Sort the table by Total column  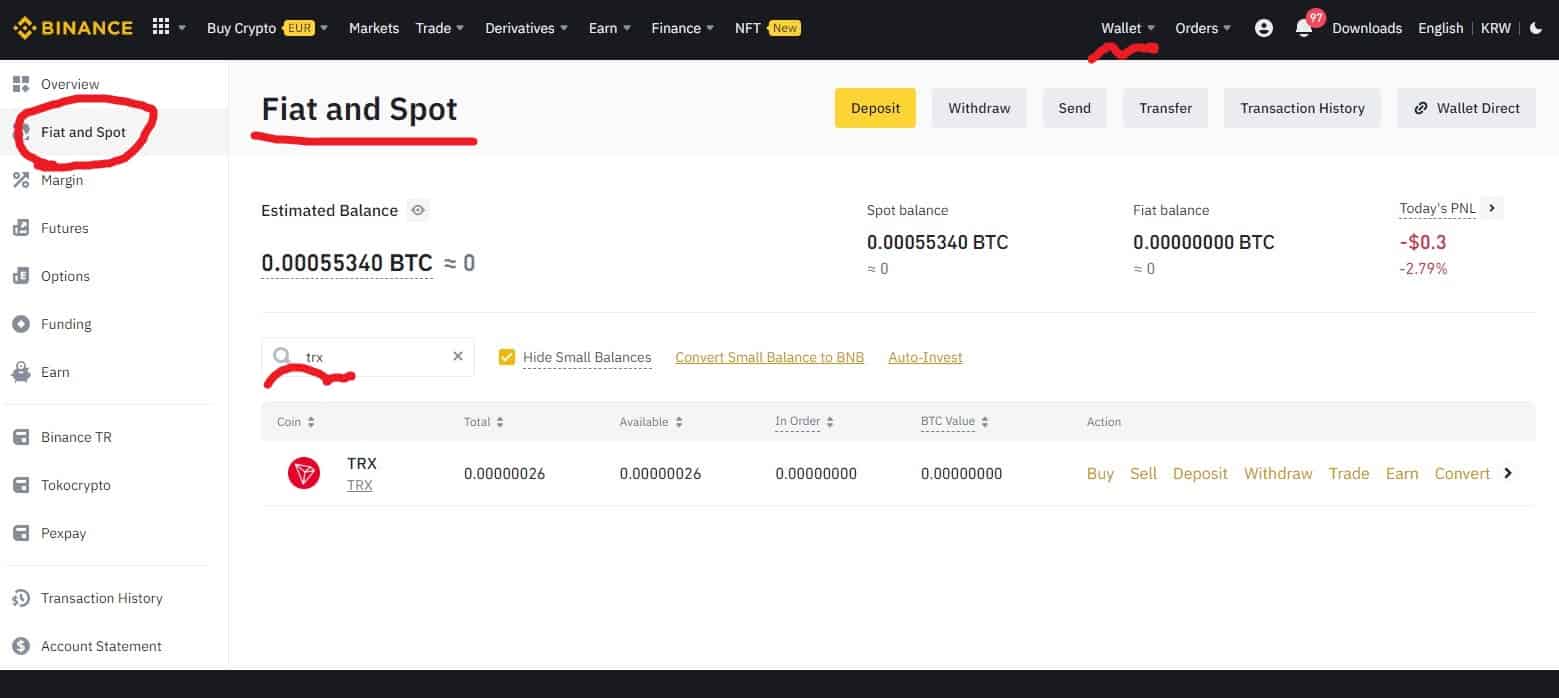click(483, 422)
